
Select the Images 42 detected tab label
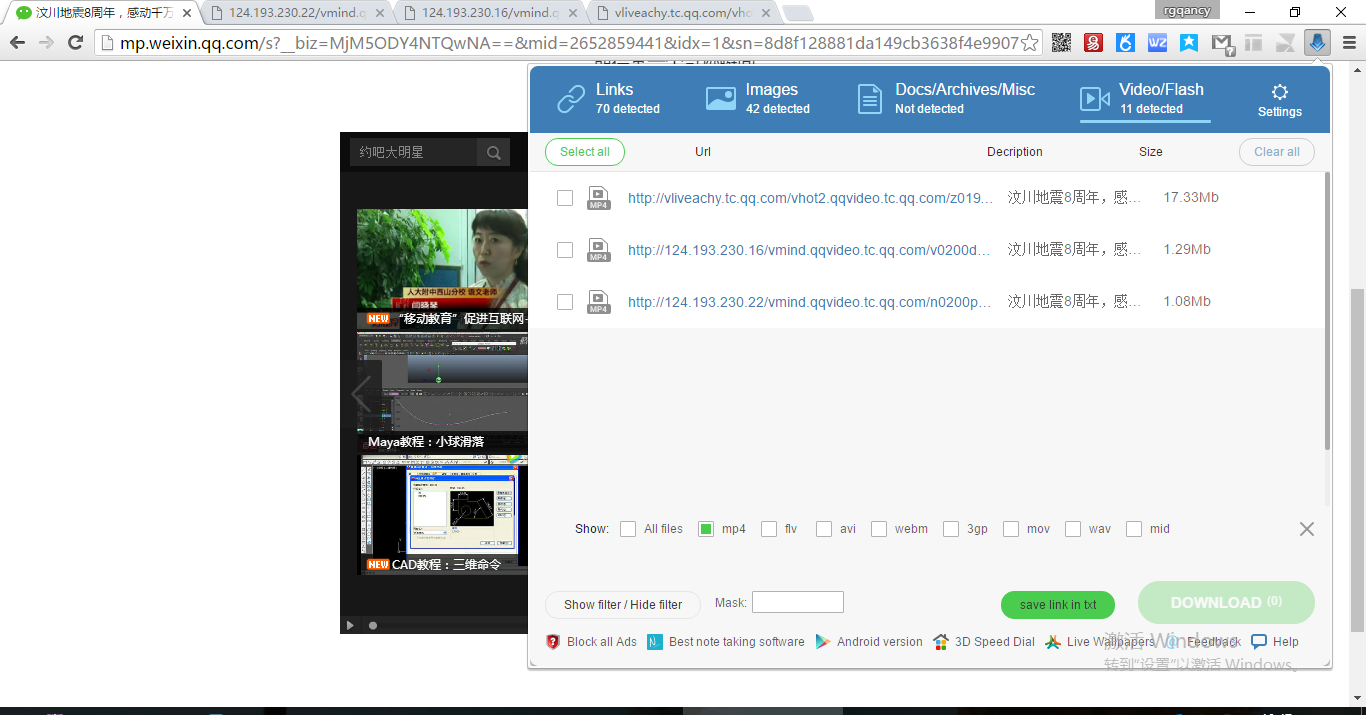point(778,99)
